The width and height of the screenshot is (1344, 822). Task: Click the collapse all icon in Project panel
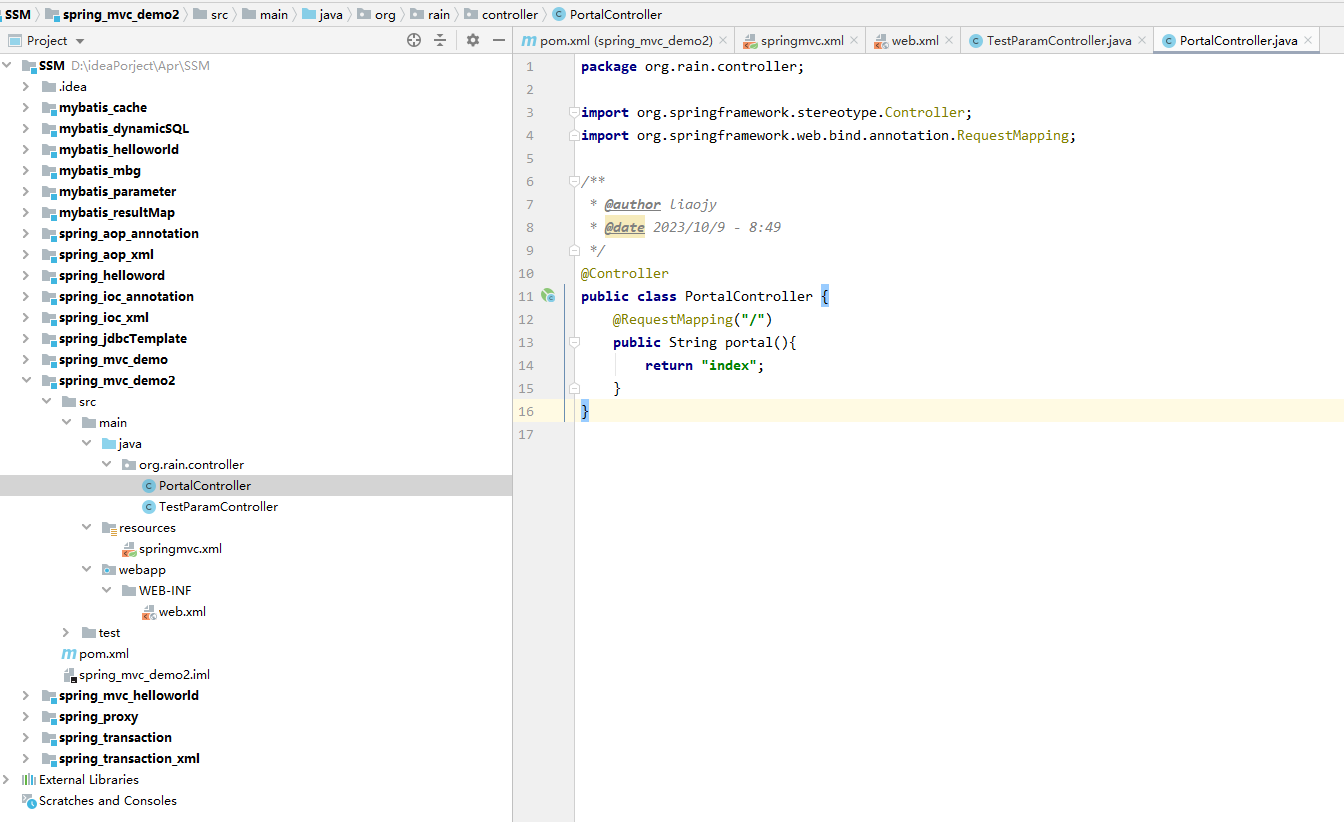[440, 40]
